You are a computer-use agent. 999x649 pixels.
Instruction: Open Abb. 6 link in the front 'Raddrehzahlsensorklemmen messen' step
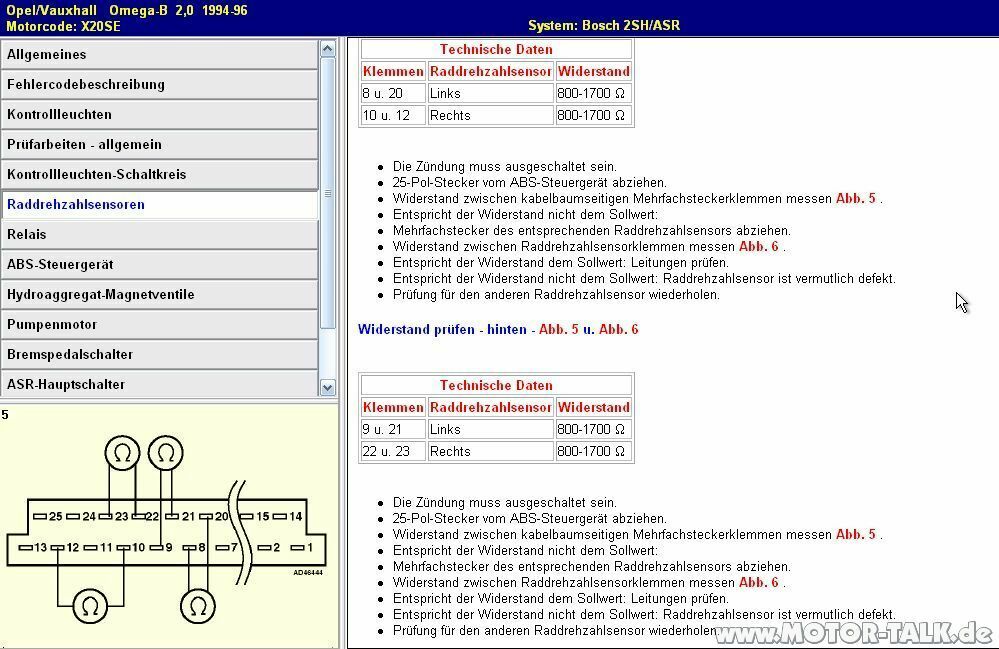(x=758, y=246)
